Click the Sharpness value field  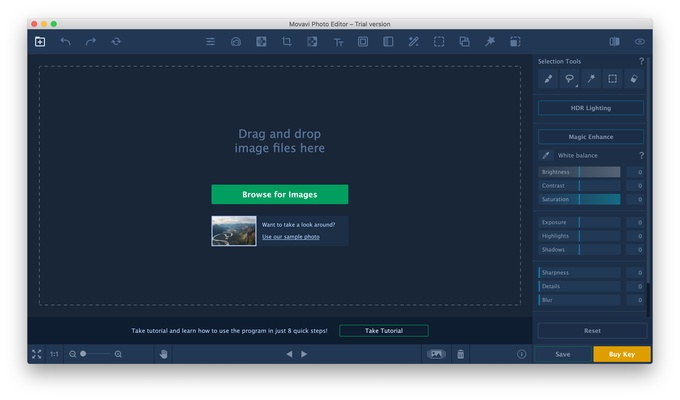[635, 273]
